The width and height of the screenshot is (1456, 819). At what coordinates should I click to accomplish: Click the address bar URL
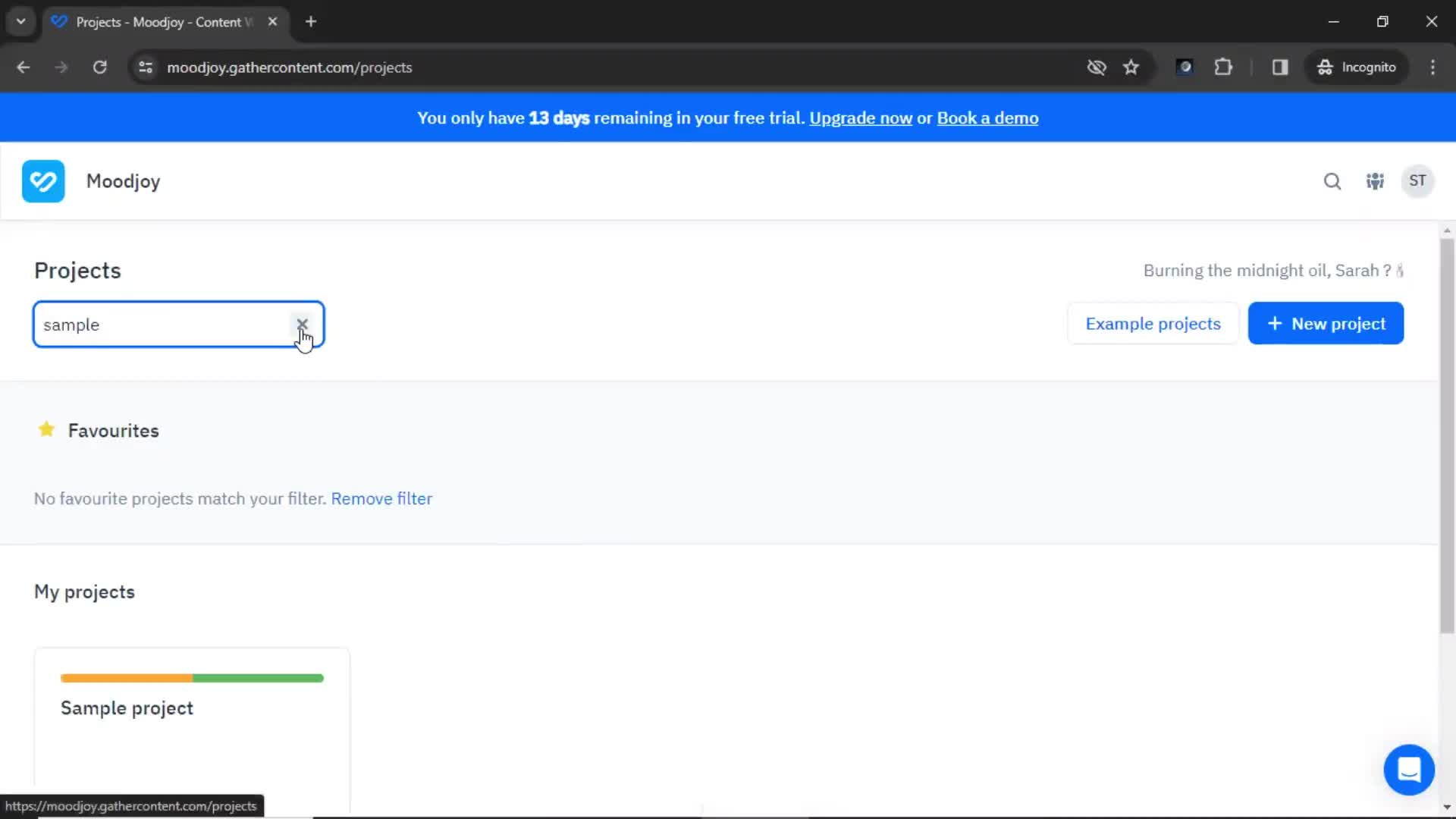(289, 67)
